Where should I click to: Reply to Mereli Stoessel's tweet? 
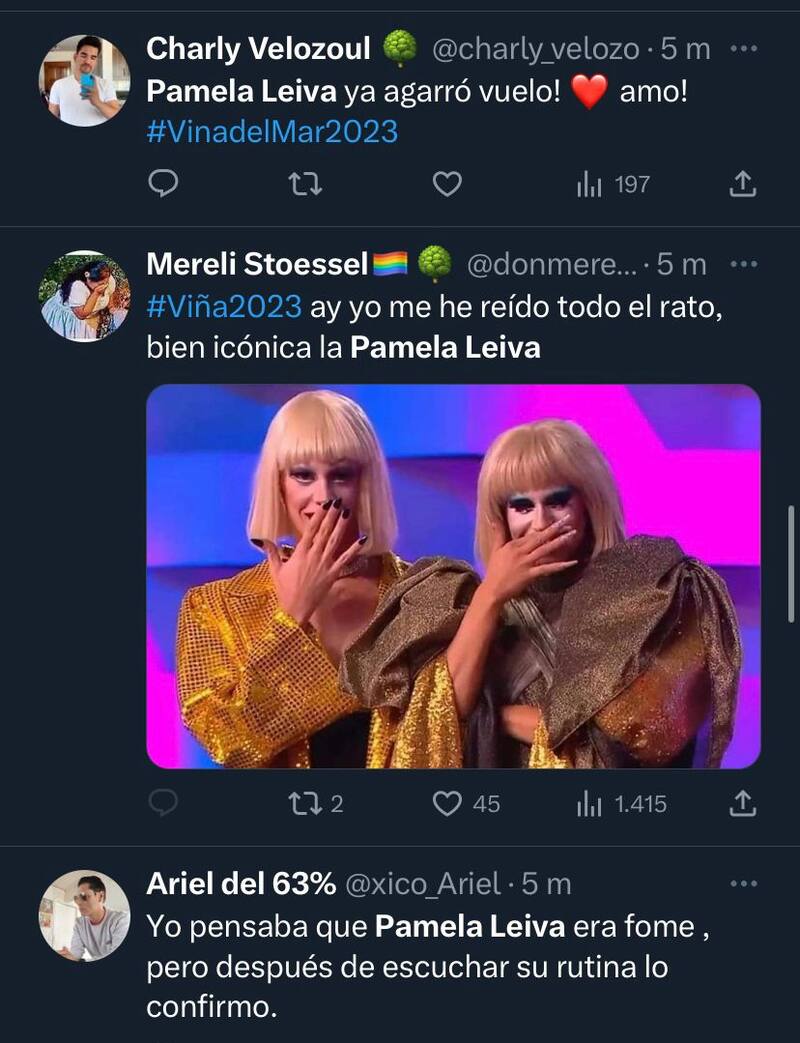[x=163, y=803]
